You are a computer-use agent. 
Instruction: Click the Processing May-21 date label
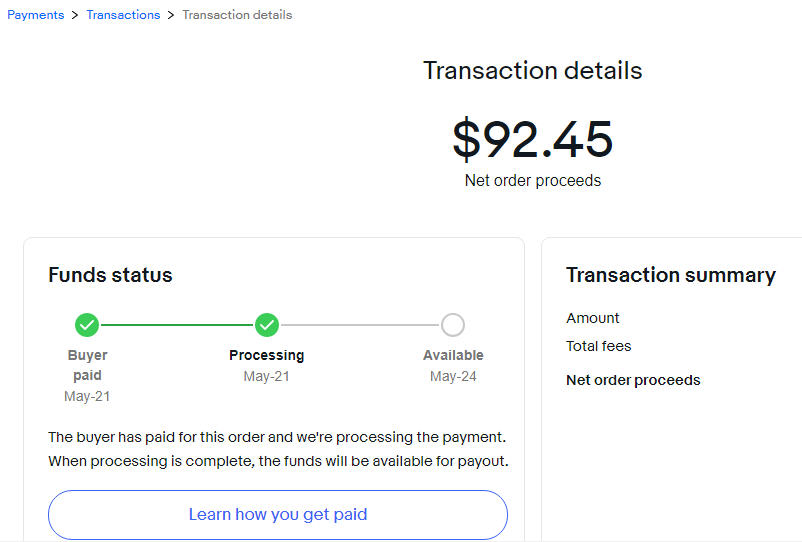(266, 376)
